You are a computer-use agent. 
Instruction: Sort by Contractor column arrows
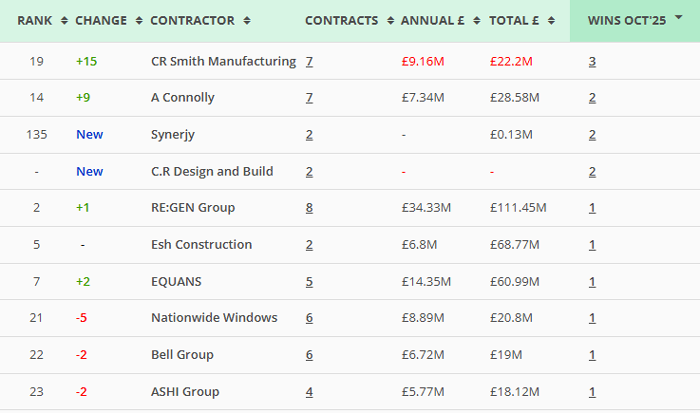(247, 21)
